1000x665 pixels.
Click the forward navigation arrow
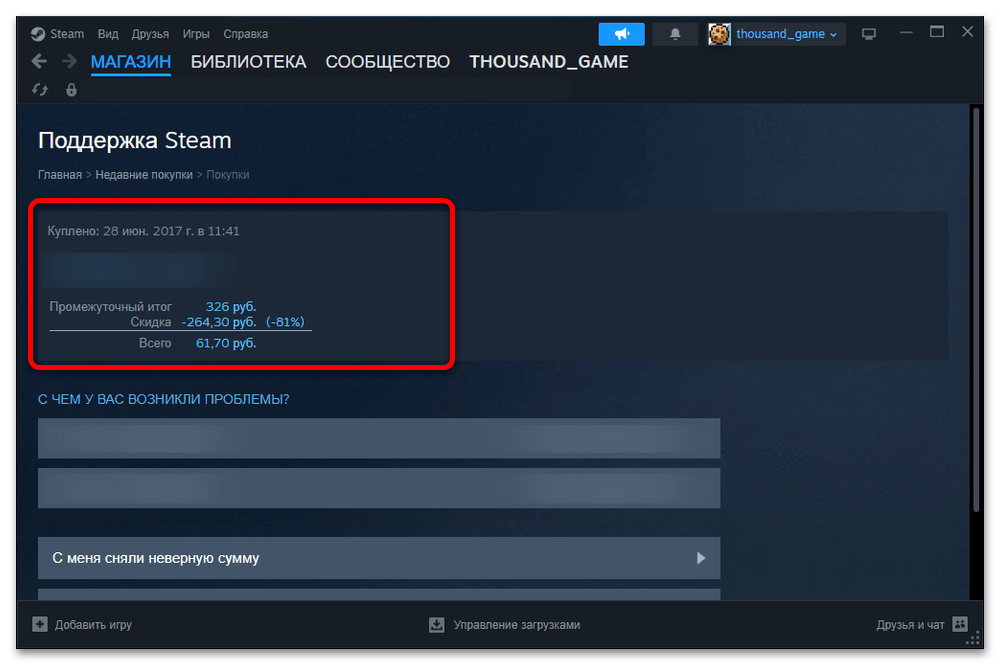(x=69, y=62)
